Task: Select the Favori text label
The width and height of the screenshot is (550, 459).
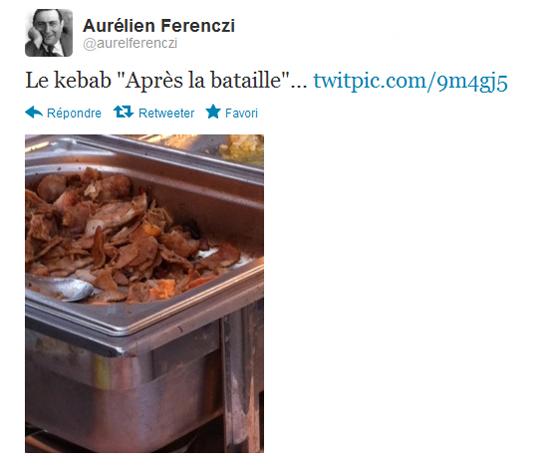Action: pyautogui.click(x=241, y=113)
